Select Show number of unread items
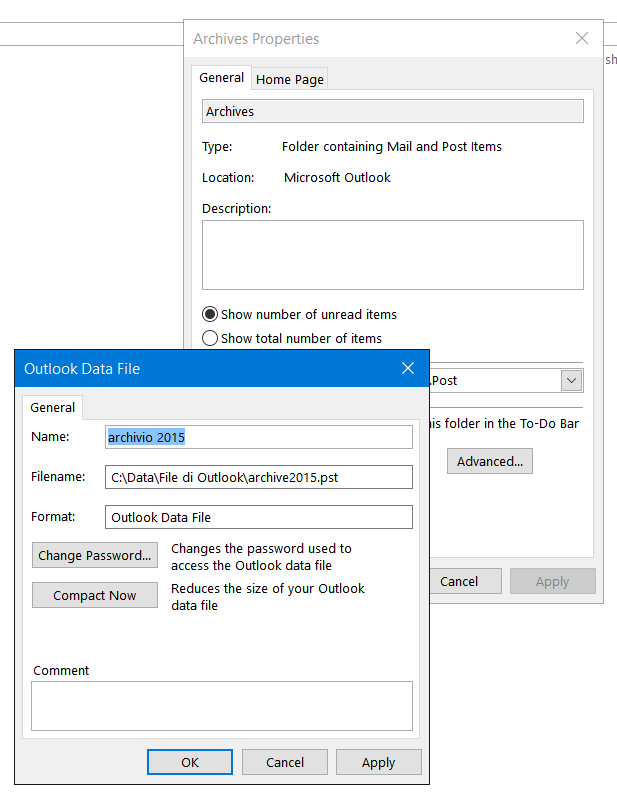 click(x=210, y=314)
